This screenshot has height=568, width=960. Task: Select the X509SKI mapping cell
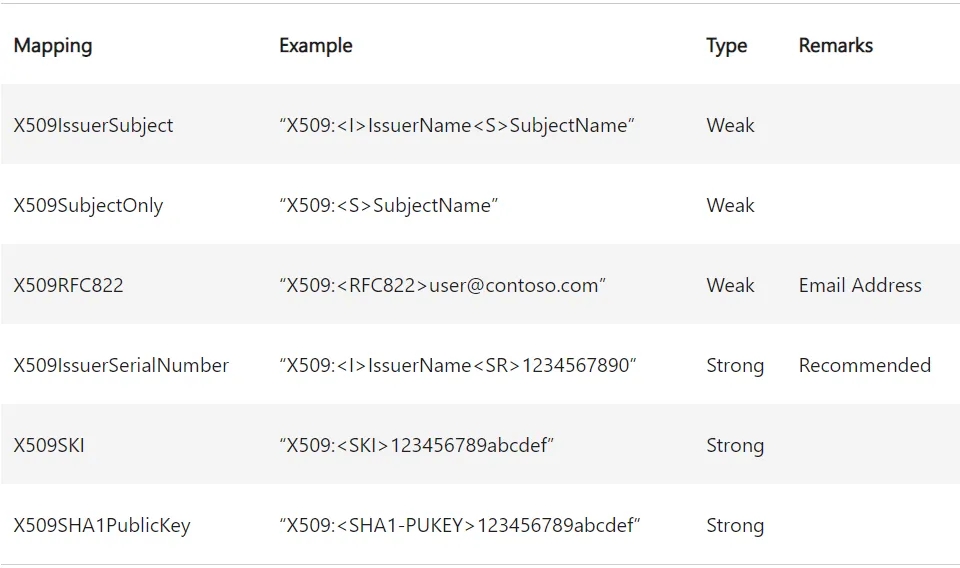49,445
